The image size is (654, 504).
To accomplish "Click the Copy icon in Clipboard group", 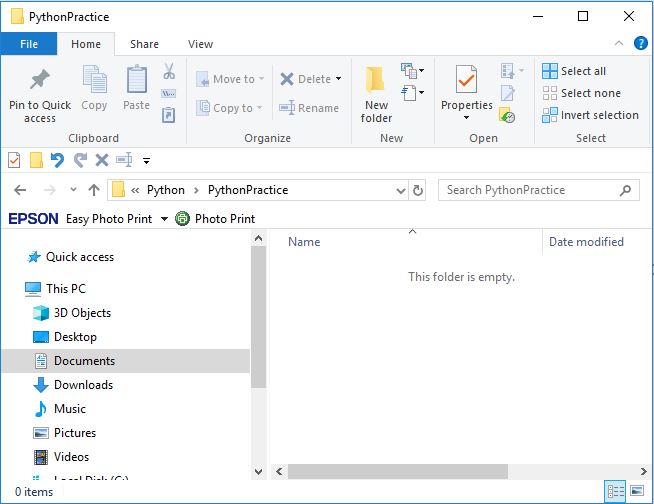I will (95, 79).
